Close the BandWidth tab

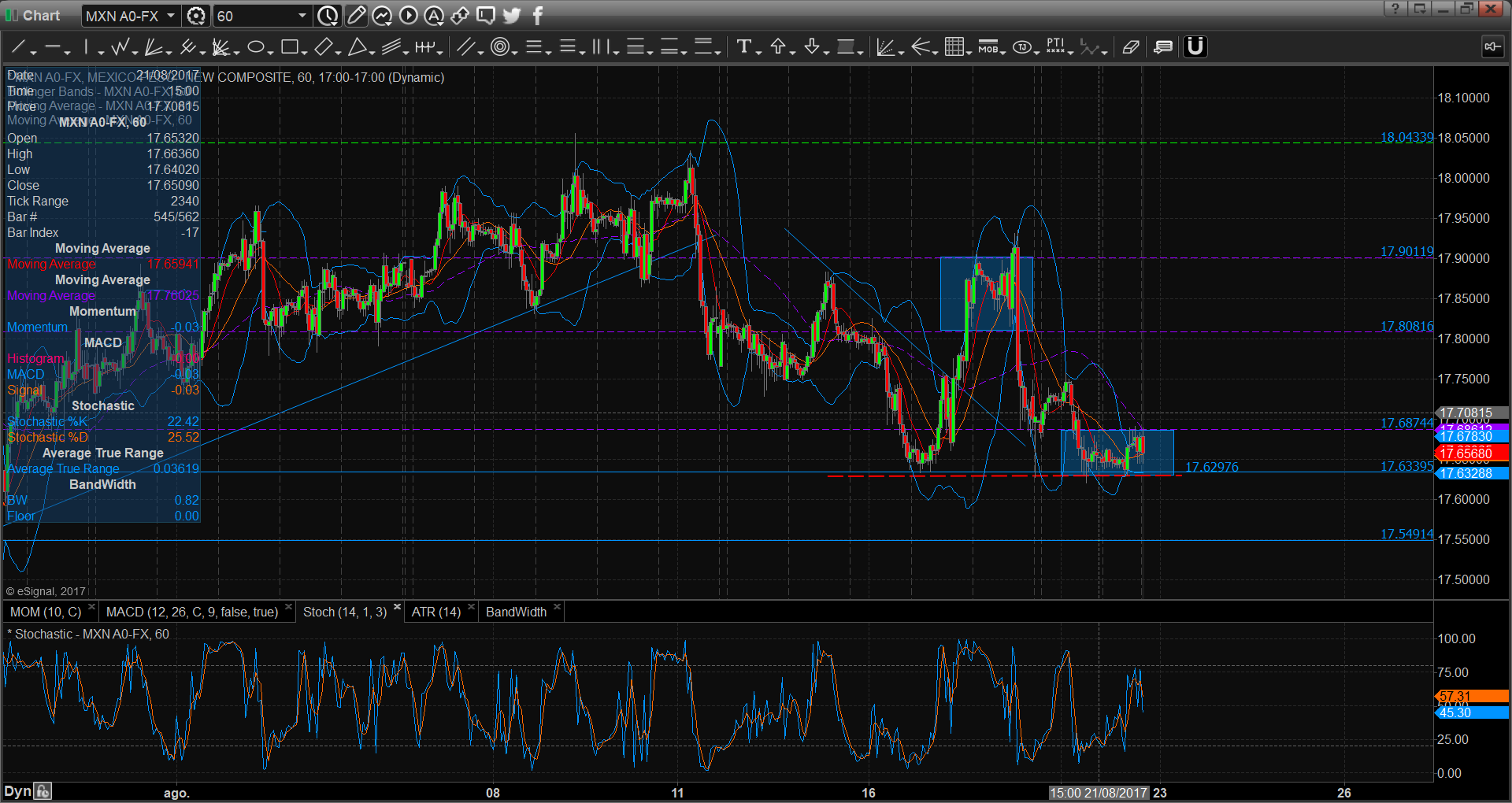tap(557, 607)
